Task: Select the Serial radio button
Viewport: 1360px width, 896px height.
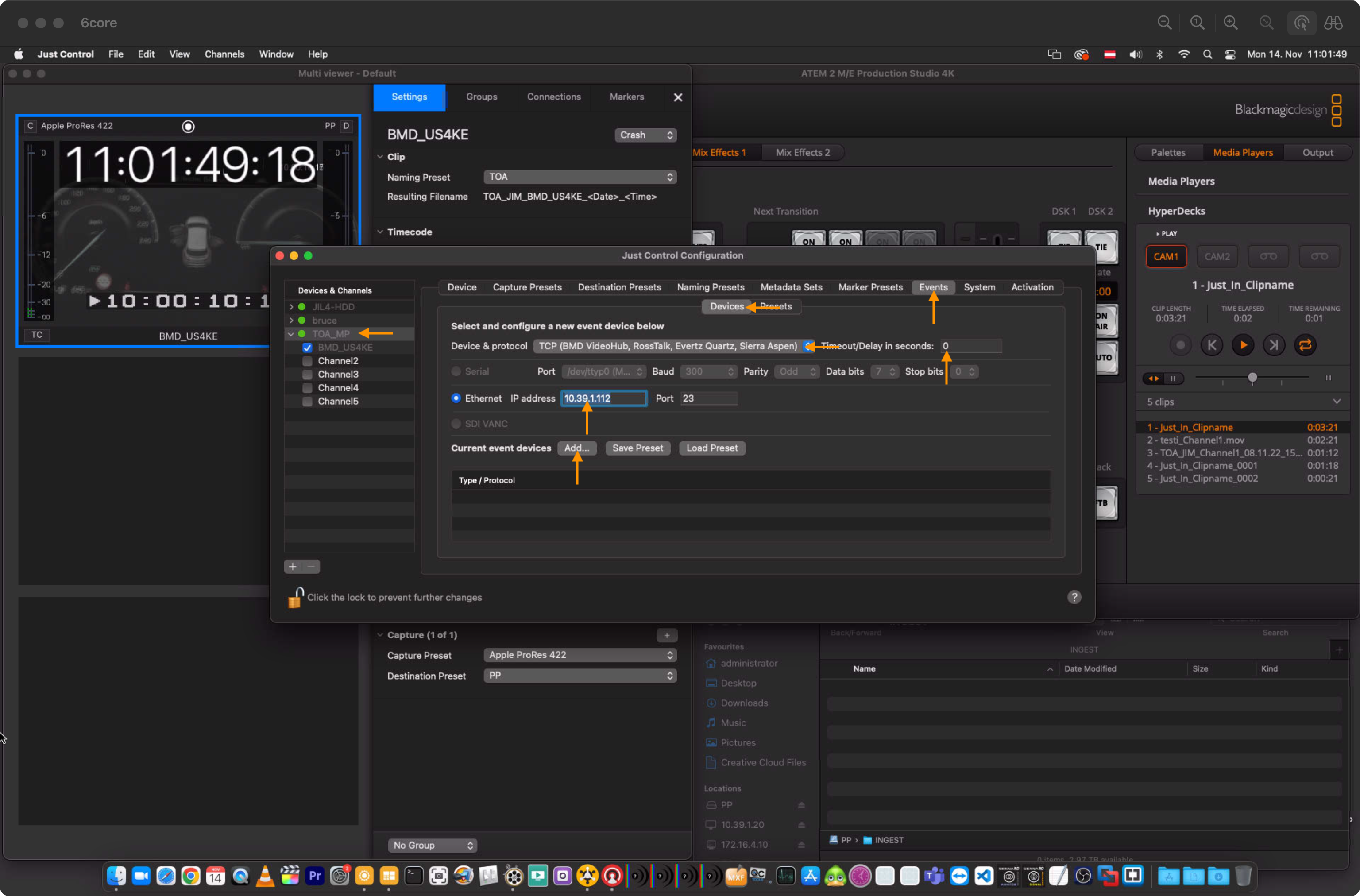Action: (x=456, y=371)
